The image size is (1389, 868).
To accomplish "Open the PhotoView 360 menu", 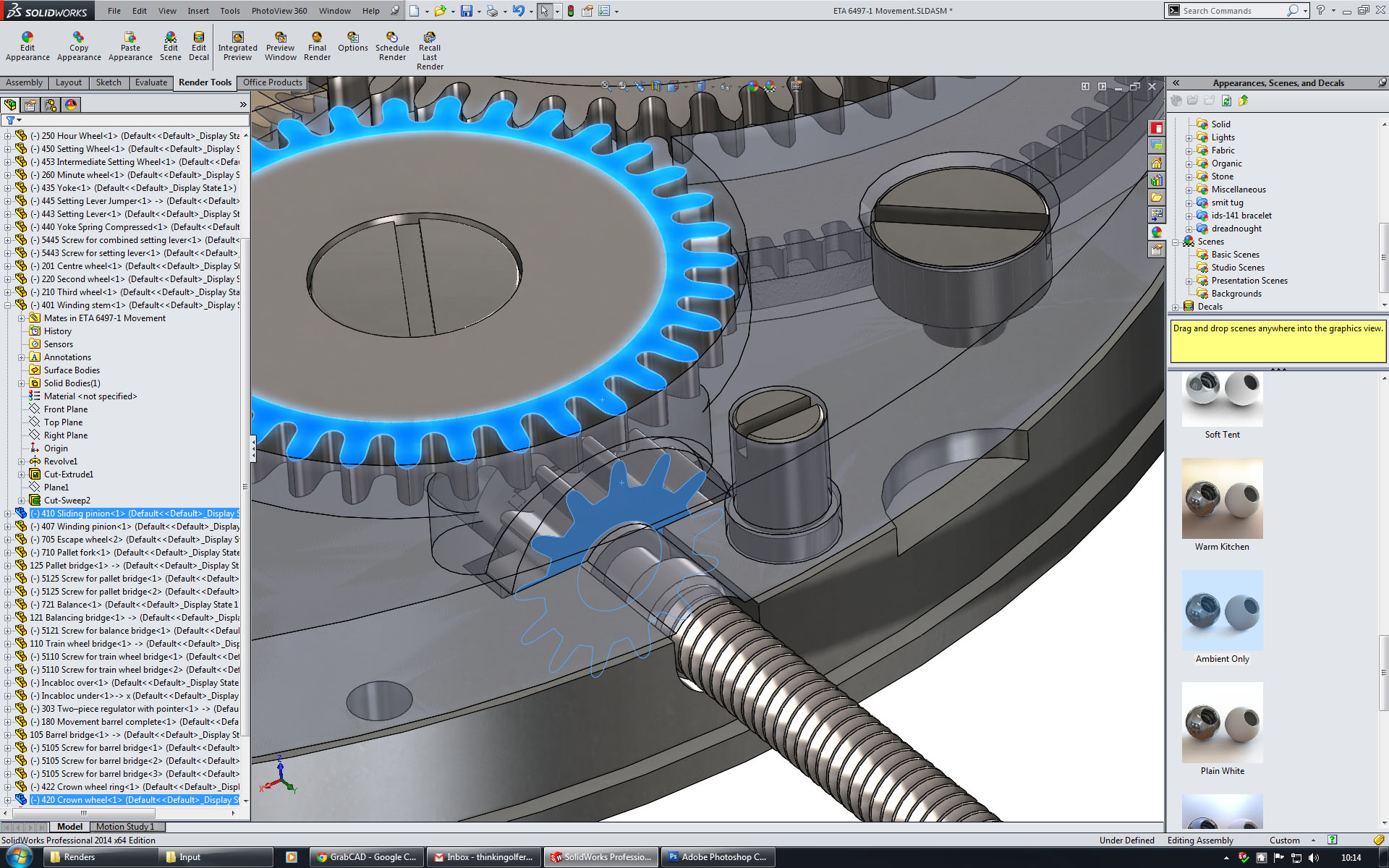I will pyautogui.click(x=279, y=11).
